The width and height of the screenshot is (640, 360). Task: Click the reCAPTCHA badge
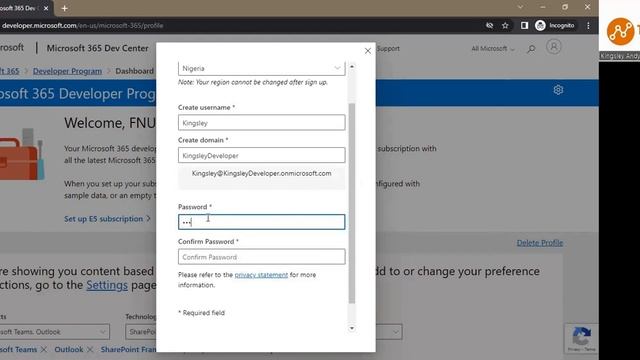click(582, 339)
